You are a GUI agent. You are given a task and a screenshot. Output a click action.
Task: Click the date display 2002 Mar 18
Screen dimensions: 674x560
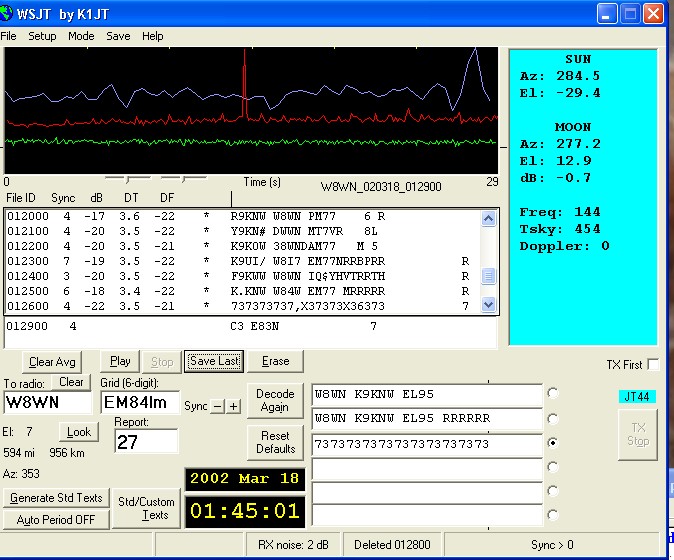(245, 479)
